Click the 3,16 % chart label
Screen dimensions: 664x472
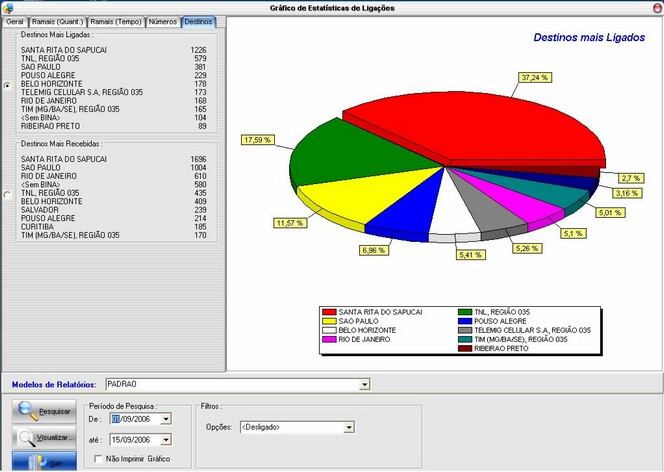click(x=627, y=193)
